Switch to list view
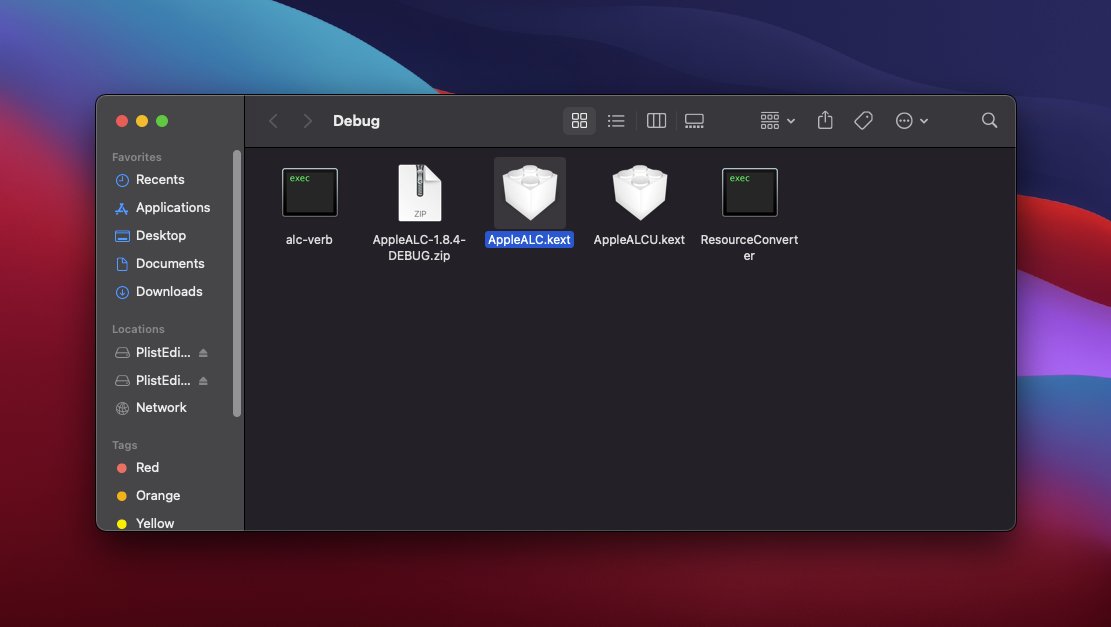Screen dimensions: 1111x627 pos(616,120)
